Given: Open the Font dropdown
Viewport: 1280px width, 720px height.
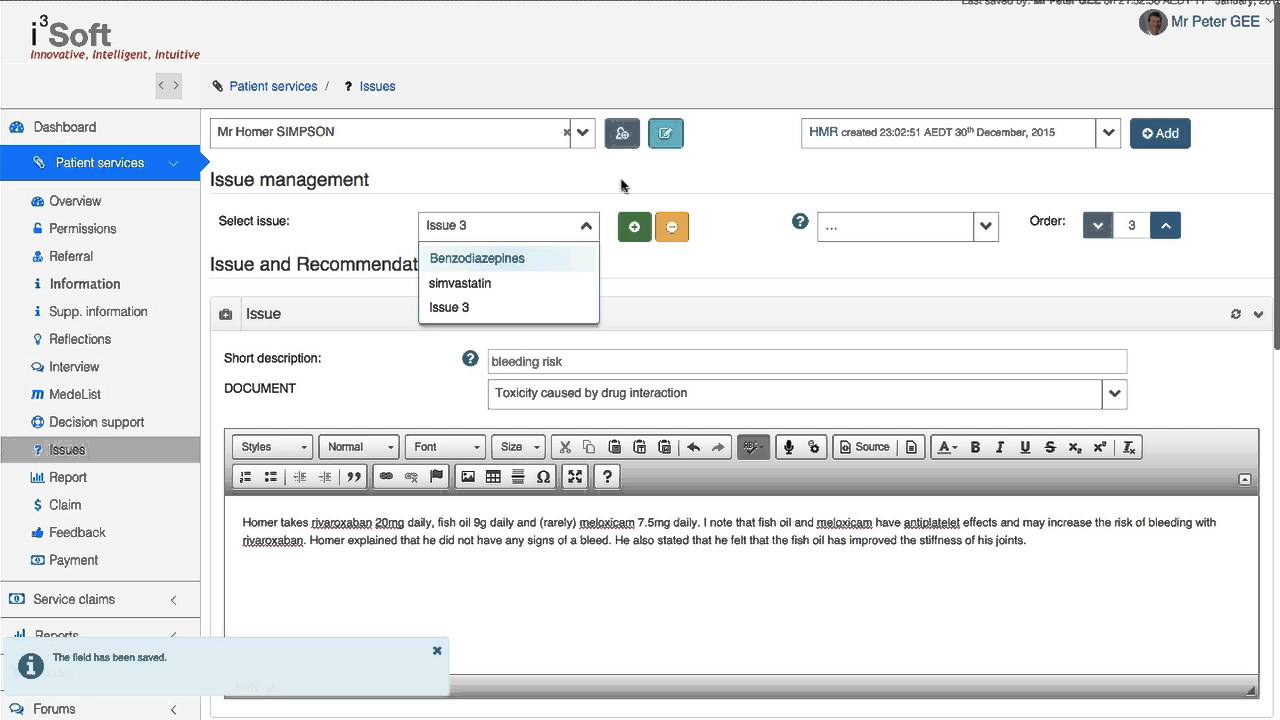Looking at the screenshot, I should [x=445, y=447].
